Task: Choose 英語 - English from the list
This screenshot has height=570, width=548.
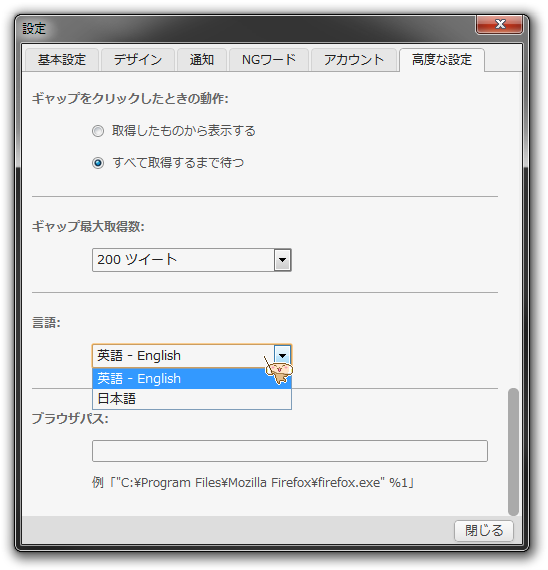Action: pos(192,378)
